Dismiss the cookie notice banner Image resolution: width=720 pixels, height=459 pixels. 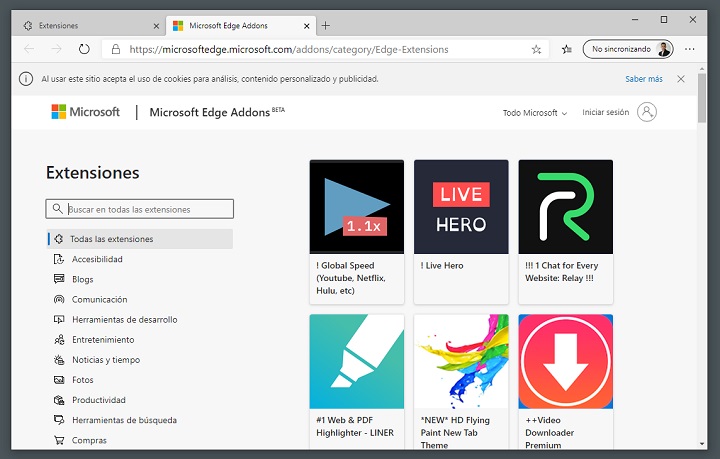pyautogui.click(x=681, y=79)
